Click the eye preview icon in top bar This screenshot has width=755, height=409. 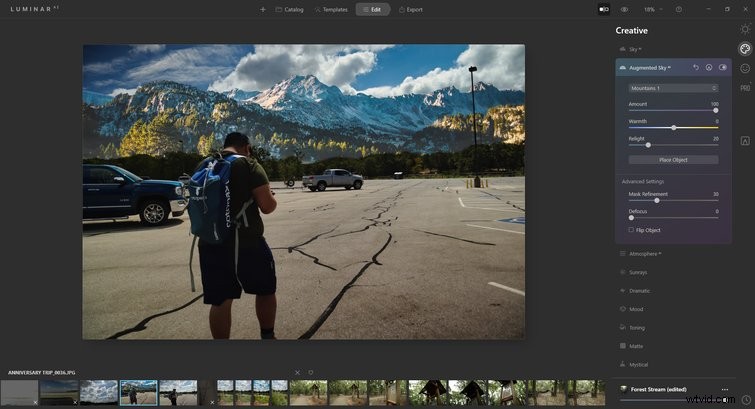pos(625,9)
